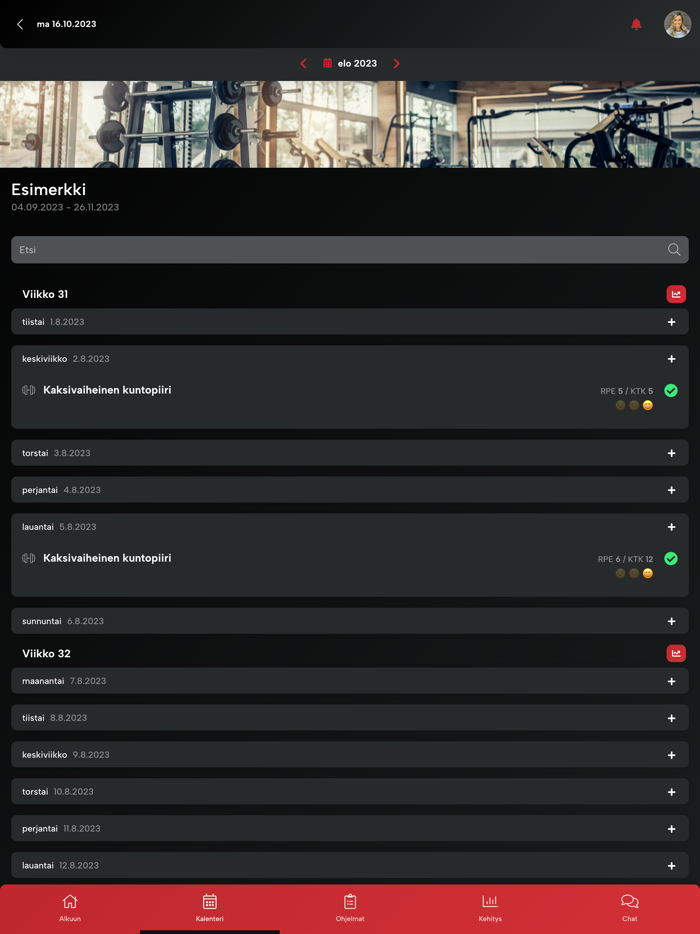Screen dimensions: 700x934
Task: Add workout on keskiviikko 9.8.2023
Action: [x=671, y=755]
